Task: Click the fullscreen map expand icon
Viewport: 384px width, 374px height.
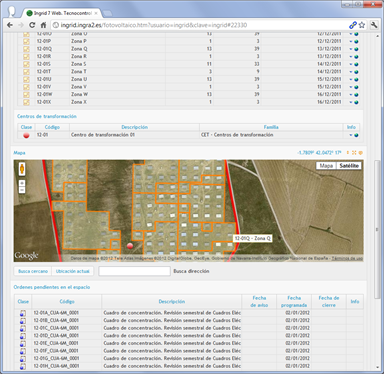Action: [354, 153]
